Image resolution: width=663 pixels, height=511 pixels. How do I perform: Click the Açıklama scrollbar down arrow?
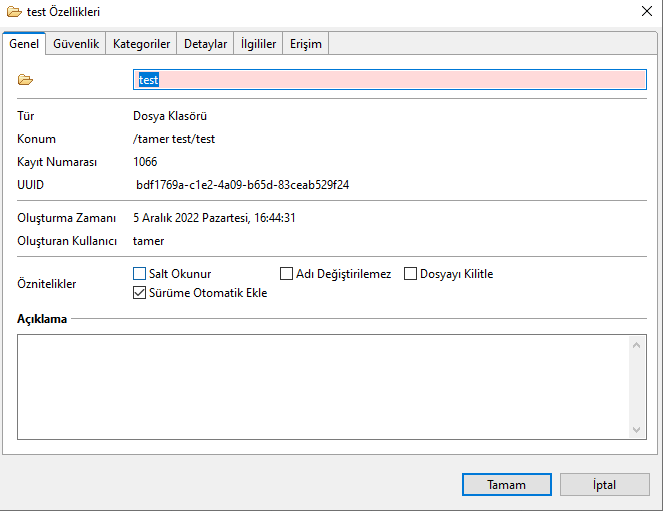coord(637,429)
